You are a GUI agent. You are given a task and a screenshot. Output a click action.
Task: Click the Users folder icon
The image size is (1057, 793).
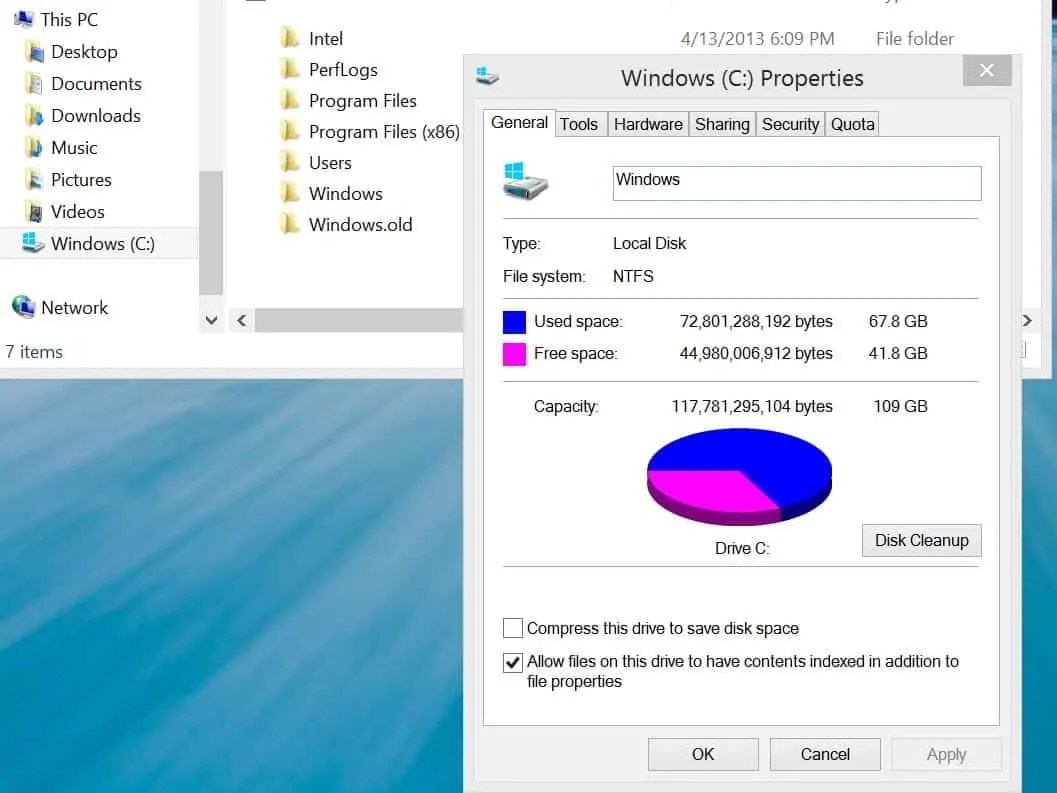[289, 162]
